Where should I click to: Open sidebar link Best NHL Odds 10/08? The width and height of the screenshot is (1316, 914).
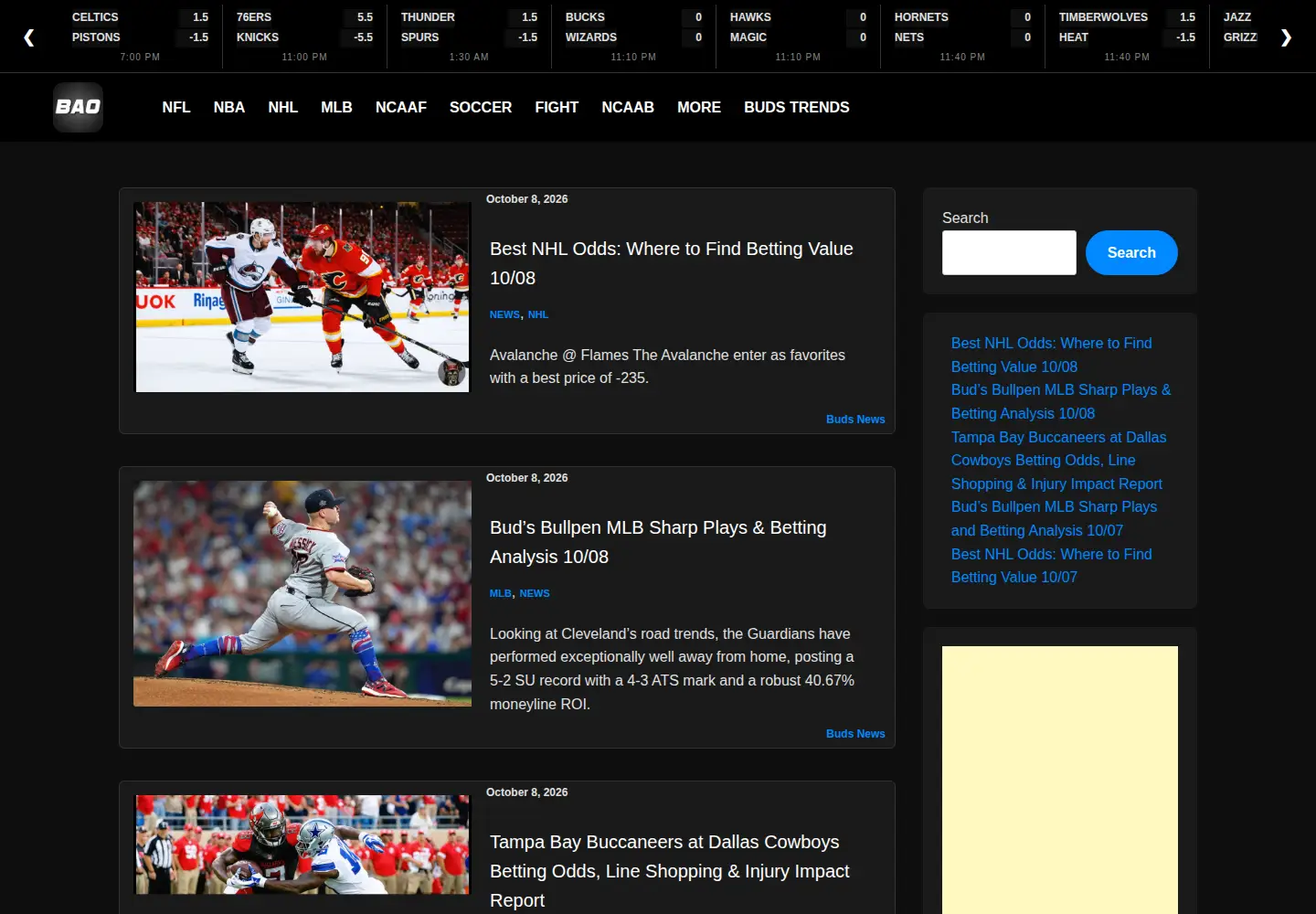click(1051, 355)
